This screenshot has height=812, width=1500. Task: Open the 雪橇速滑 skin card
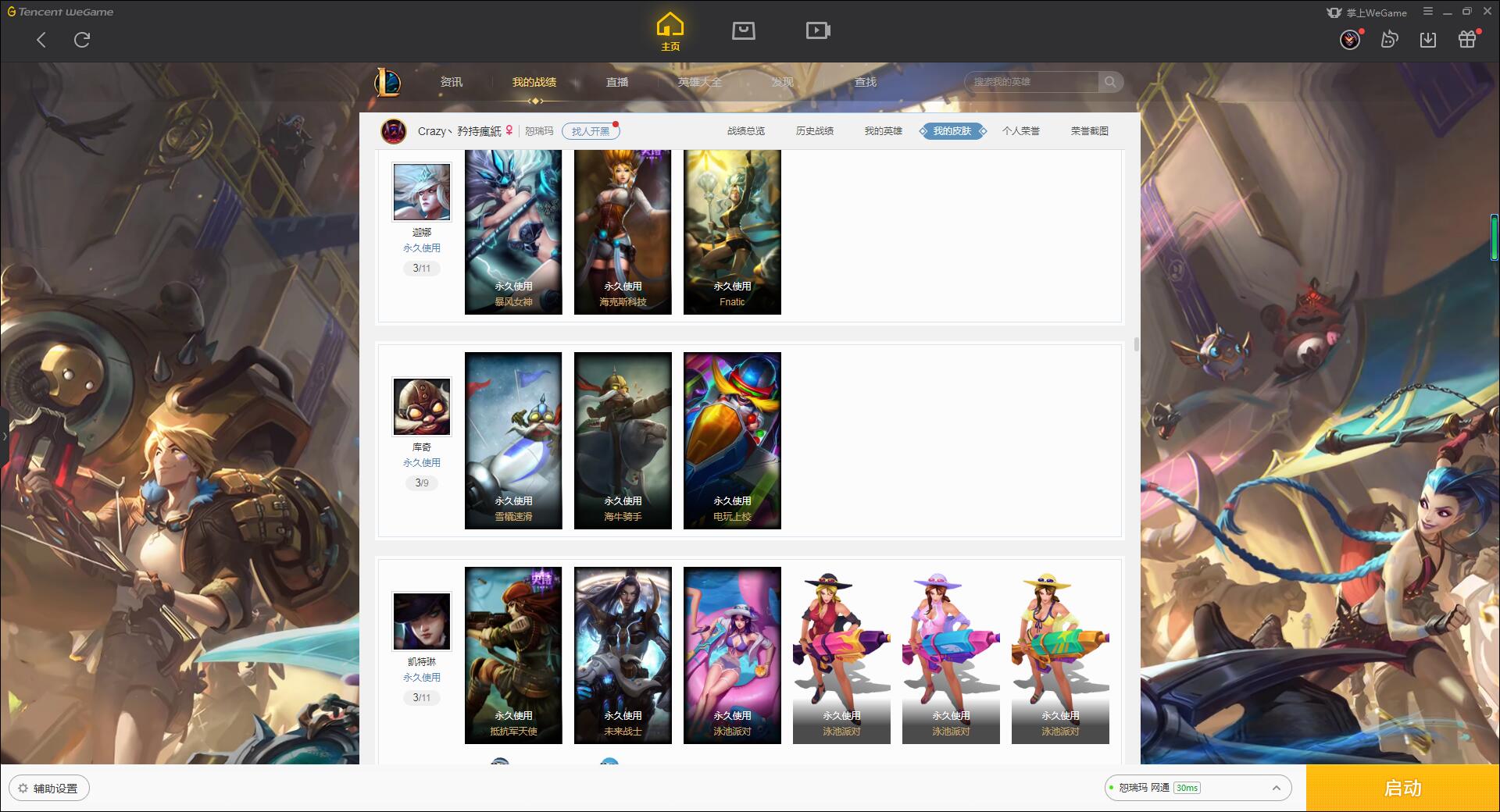pos(513,440)
